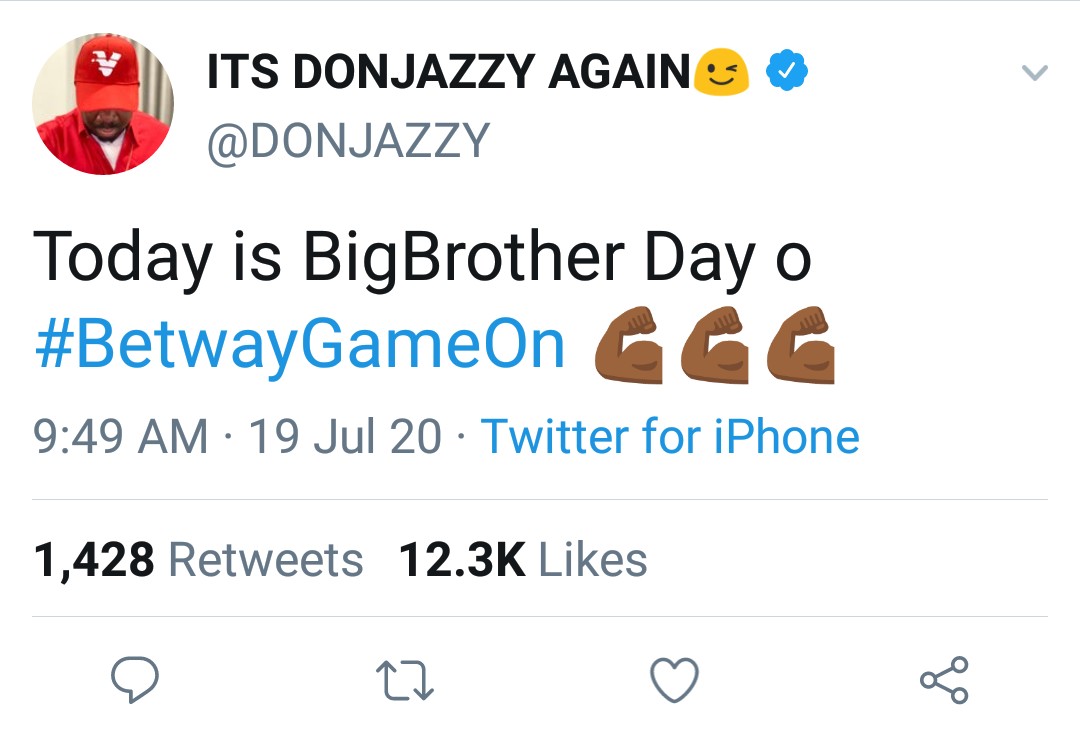Click the Twitter for iPhone source link
Viewport: 1080px width, 743px height.
click(x=670, y=437)
